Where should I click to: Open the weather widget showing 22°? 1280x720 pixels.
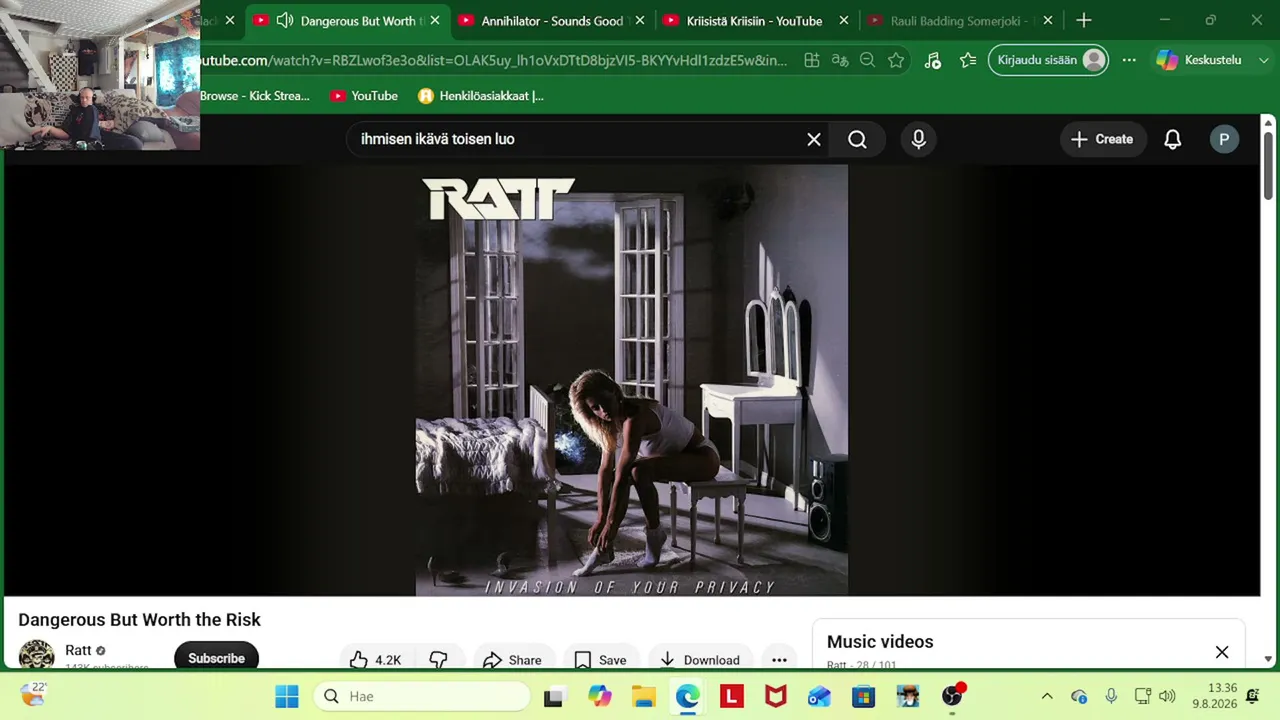coord(33,694)
